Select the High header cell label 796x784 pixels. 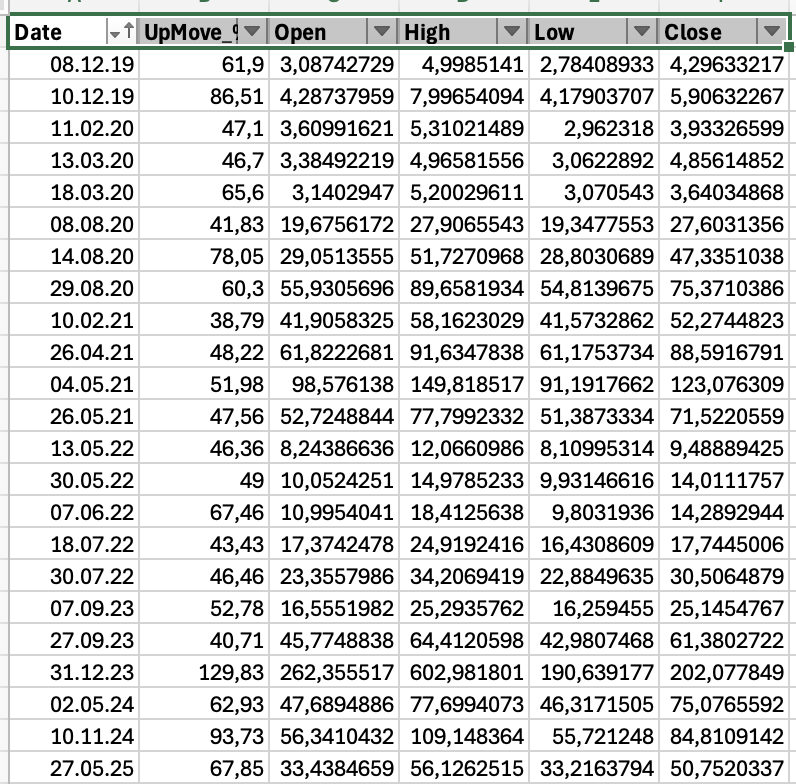point(428,33)
